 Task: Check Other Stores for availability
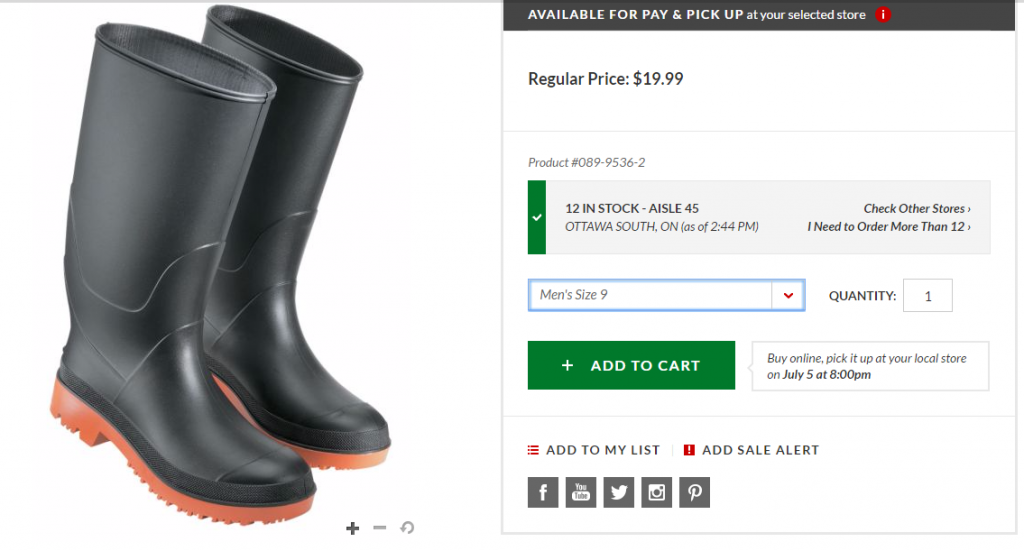[917, 209]
